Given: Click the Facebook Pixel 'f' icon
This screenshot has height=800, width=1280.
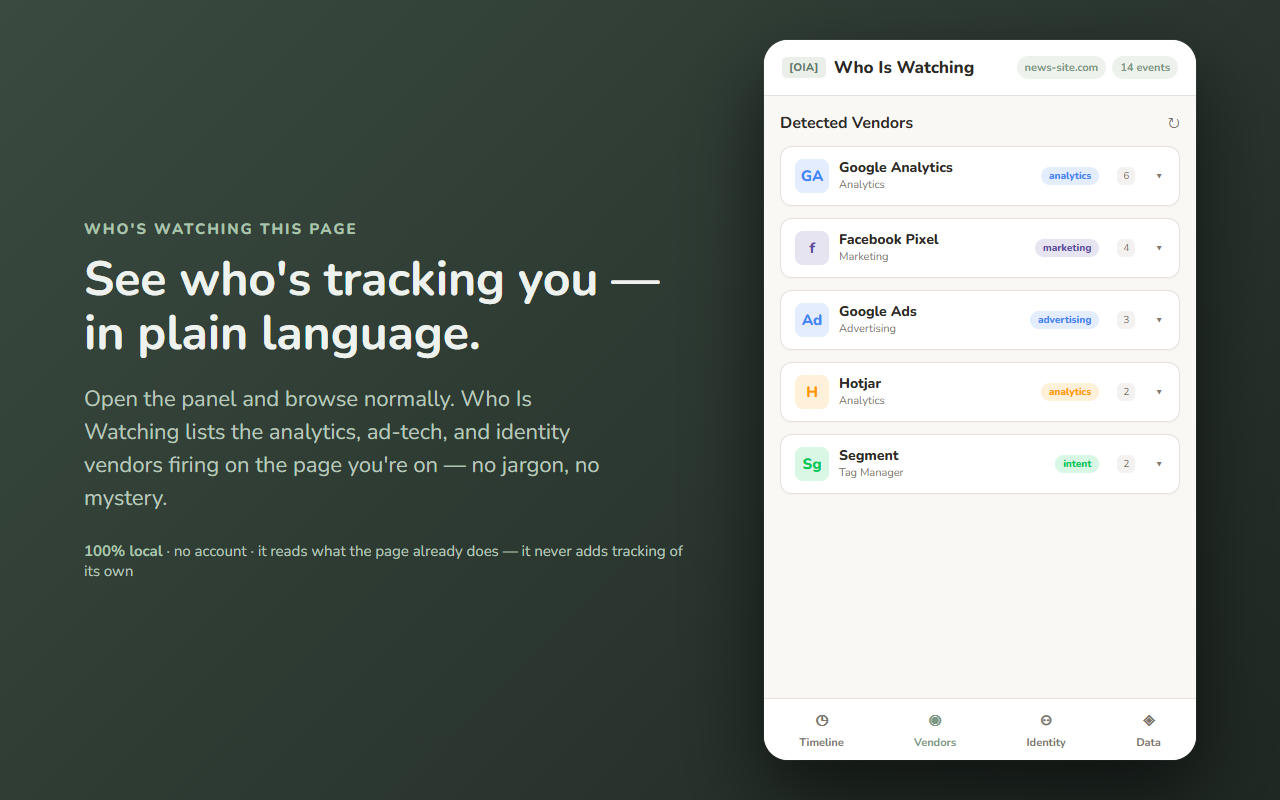Looking at the screenshot, I should tap(812, 248).
